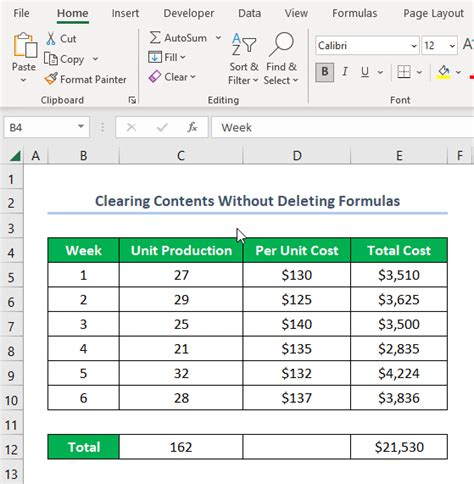
Task: Select cell with value $3,510
Action: [x=399, y=275]
